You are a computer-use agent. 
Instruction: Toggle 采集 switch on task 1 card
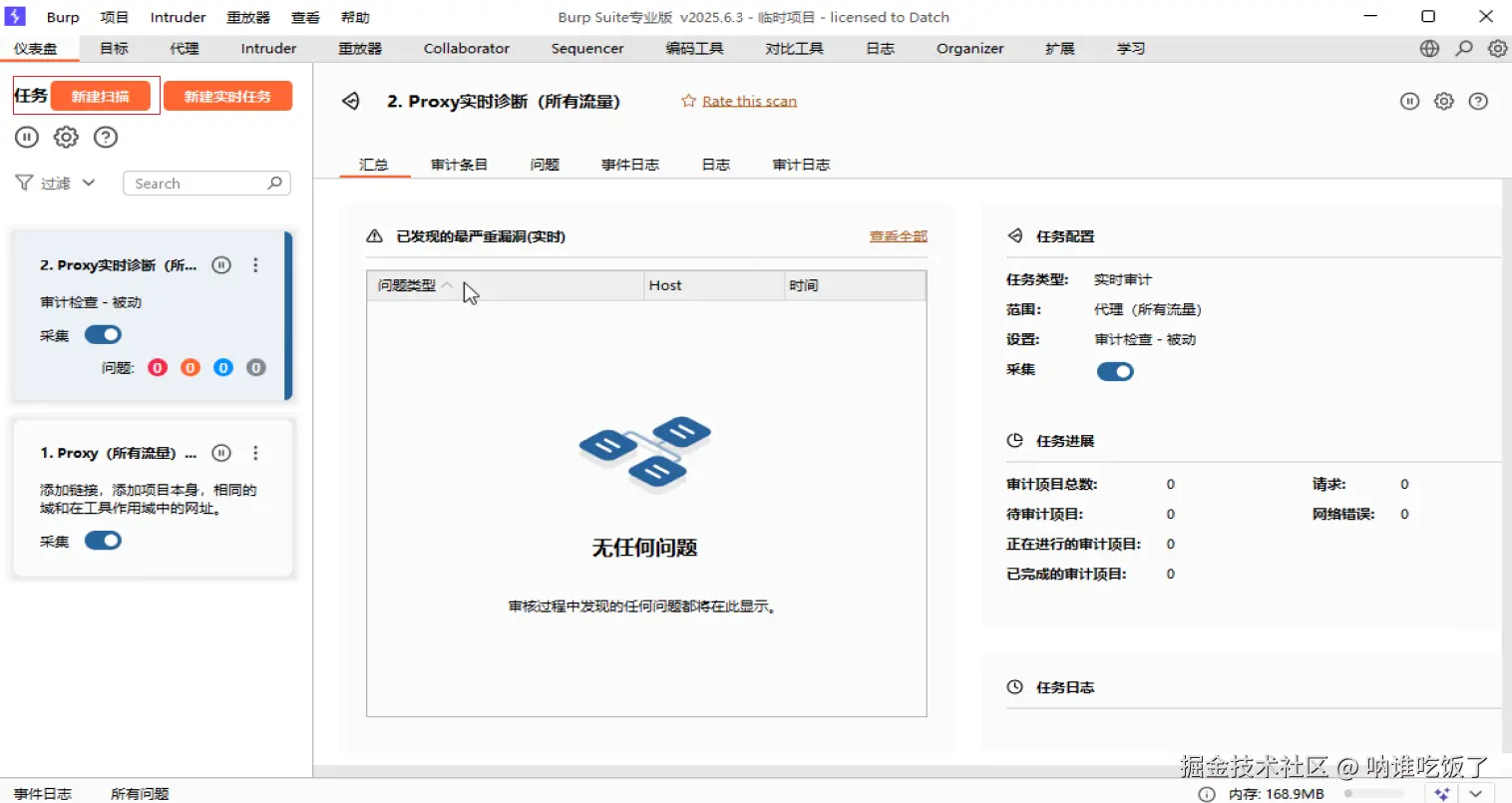pos(103,541)
